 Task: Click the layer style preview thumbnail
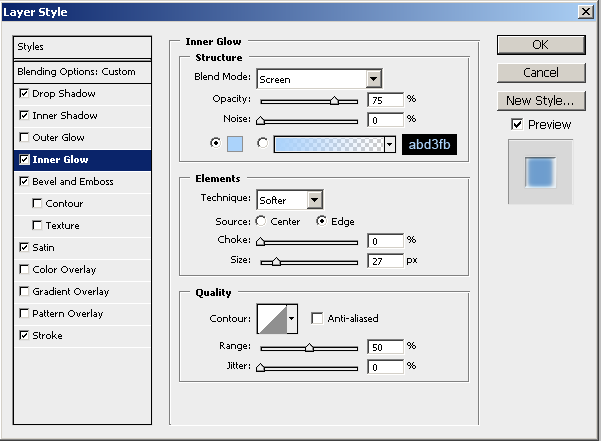(540, 173)
